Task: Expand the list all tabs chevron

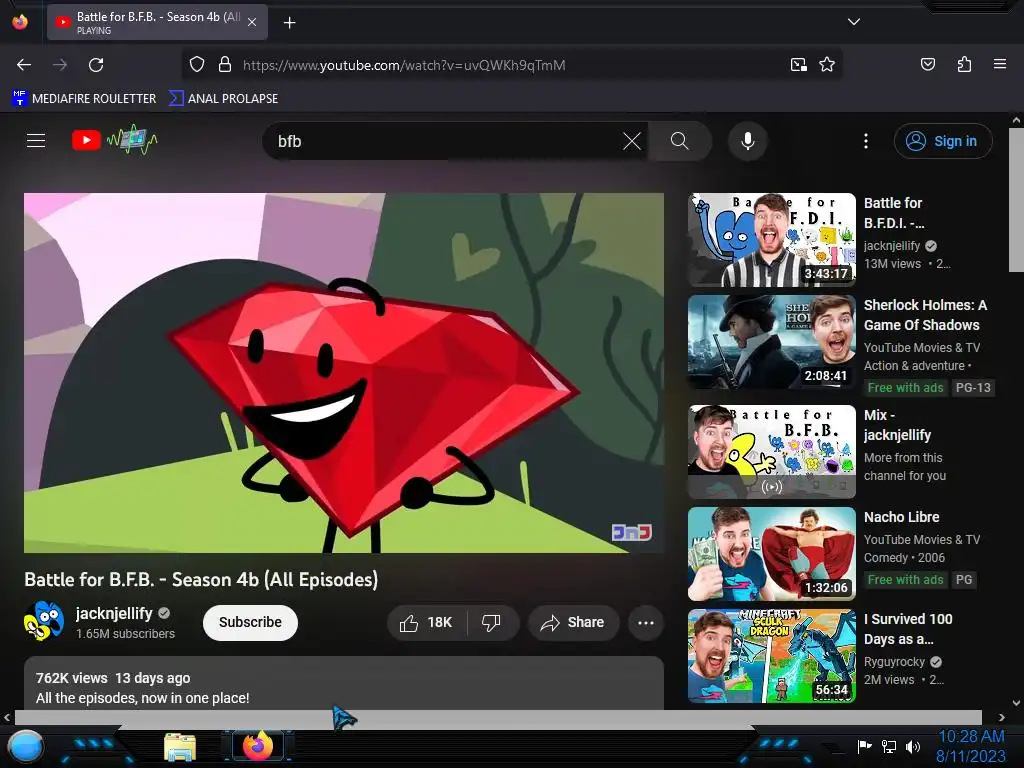Action: pyautogui.click(x=853, y=22)
